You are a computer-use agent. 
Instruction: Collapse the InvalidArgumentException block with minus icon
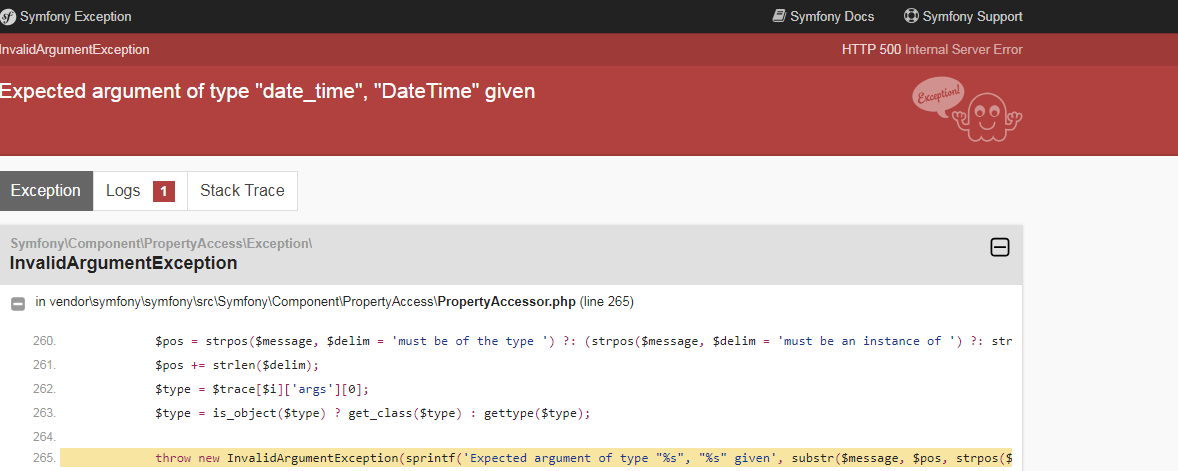(1000, 247)
